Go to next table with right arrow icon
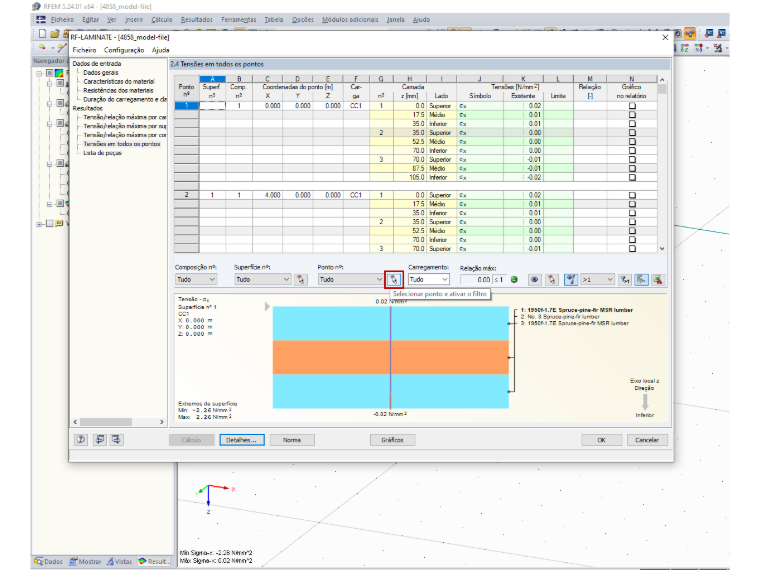 pos(116,440)
